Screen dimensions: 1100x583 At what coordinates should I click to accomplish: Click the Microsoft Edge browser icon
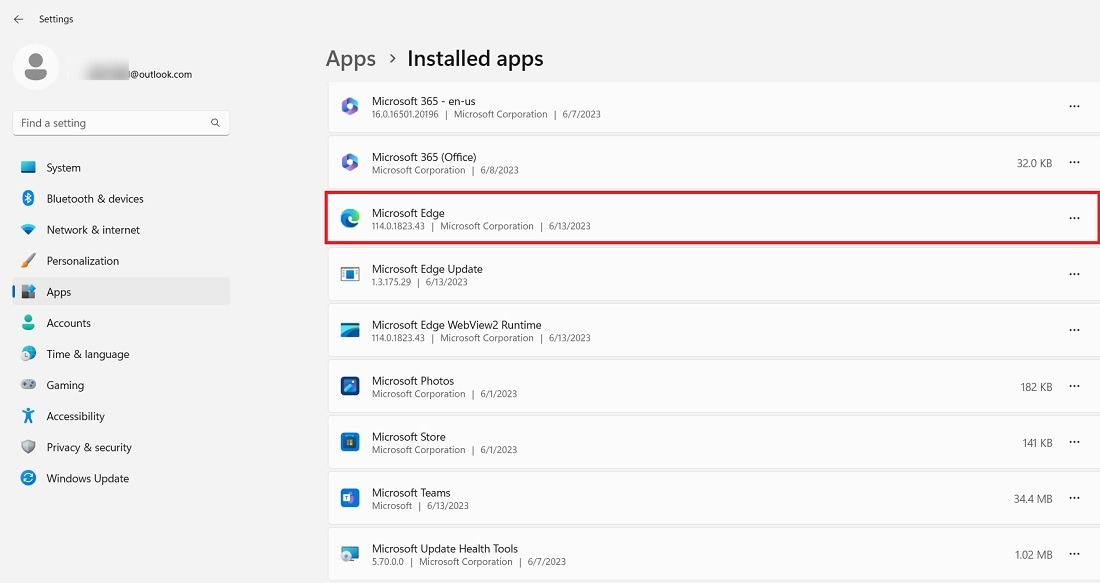point(350,218)
